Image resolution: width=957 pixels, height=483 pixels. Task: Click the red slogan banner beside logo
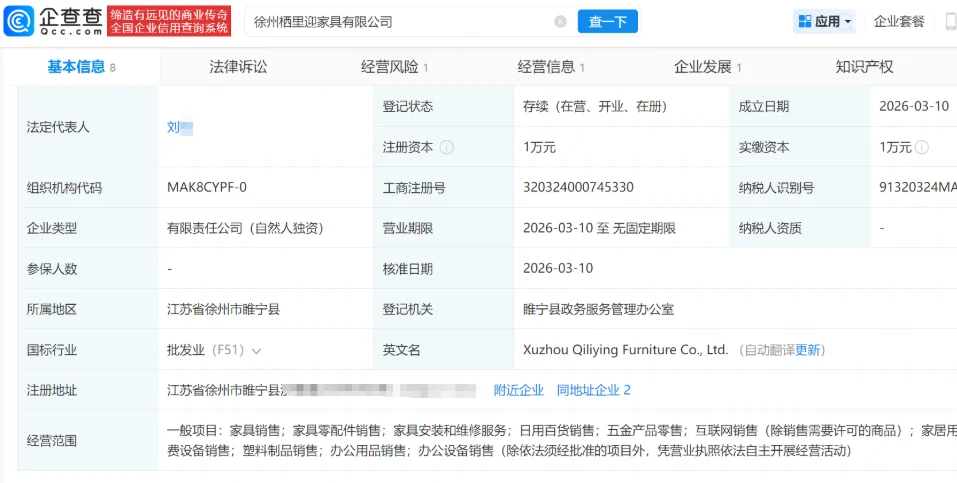click(x=169, y=21)
